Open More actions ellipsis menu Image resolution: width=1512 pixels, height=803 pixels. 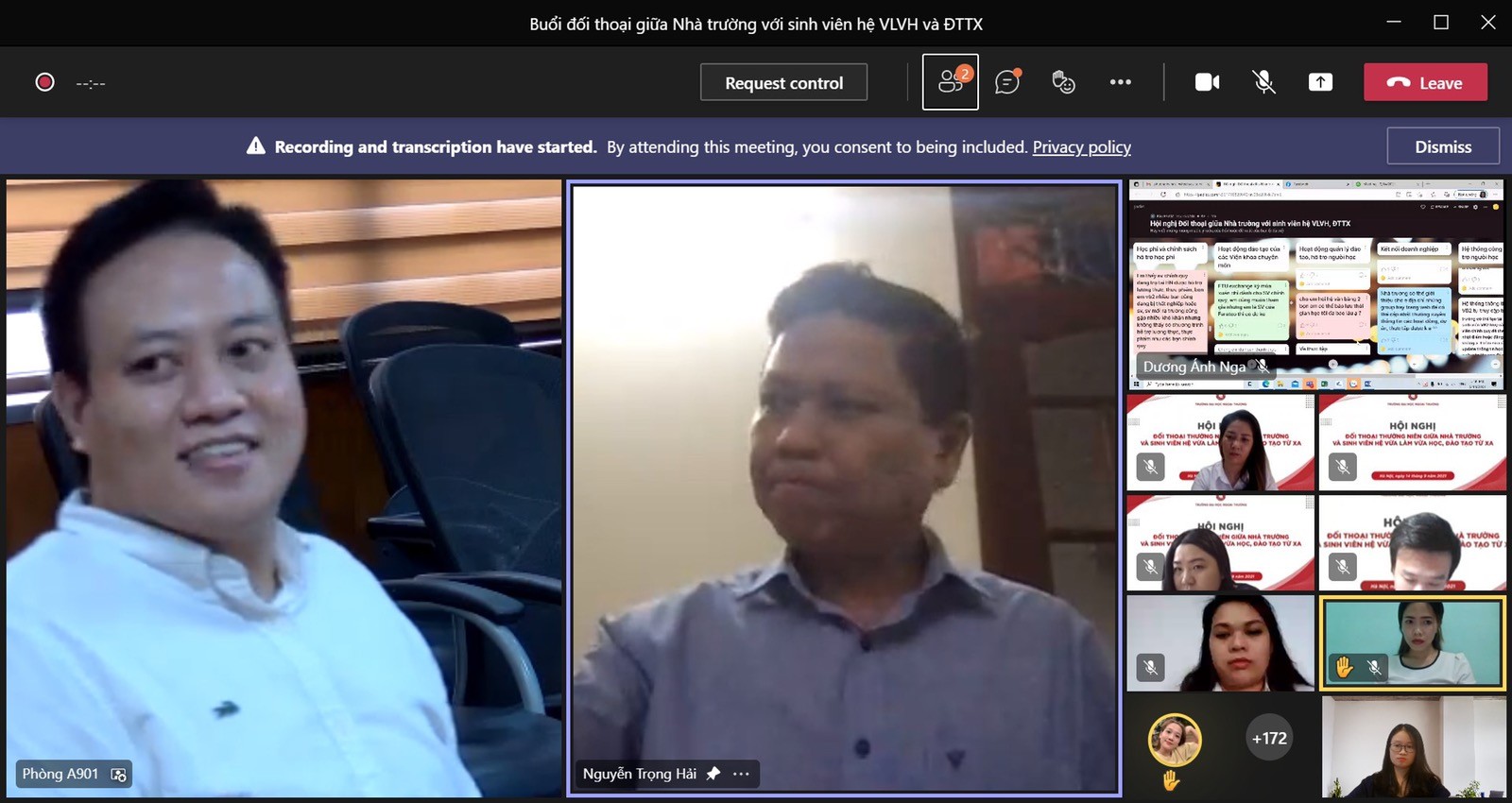[x=1121, y=82]
